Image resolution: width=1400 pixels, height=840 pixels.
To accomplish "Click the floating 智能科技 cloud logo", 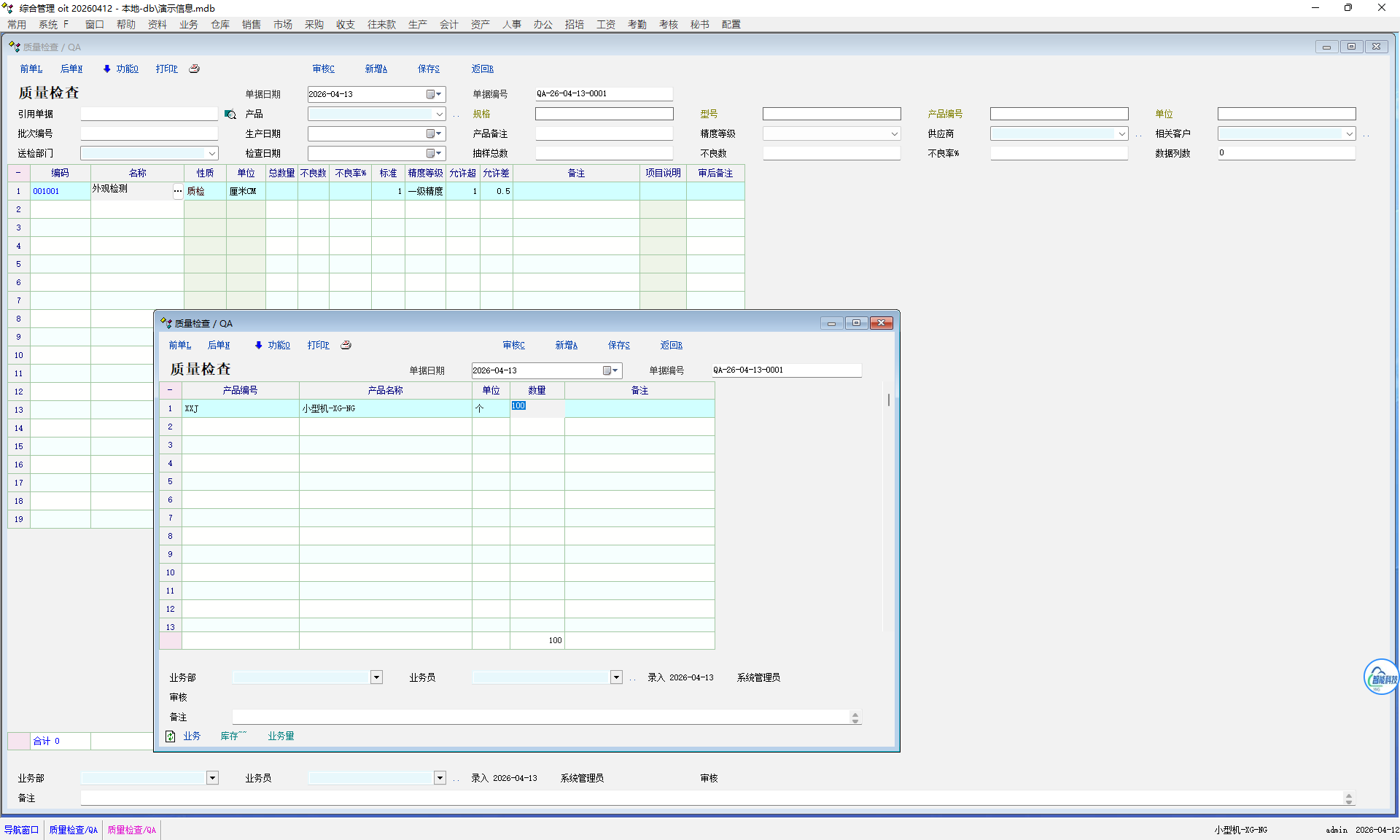I will [x=1380, y=677].
